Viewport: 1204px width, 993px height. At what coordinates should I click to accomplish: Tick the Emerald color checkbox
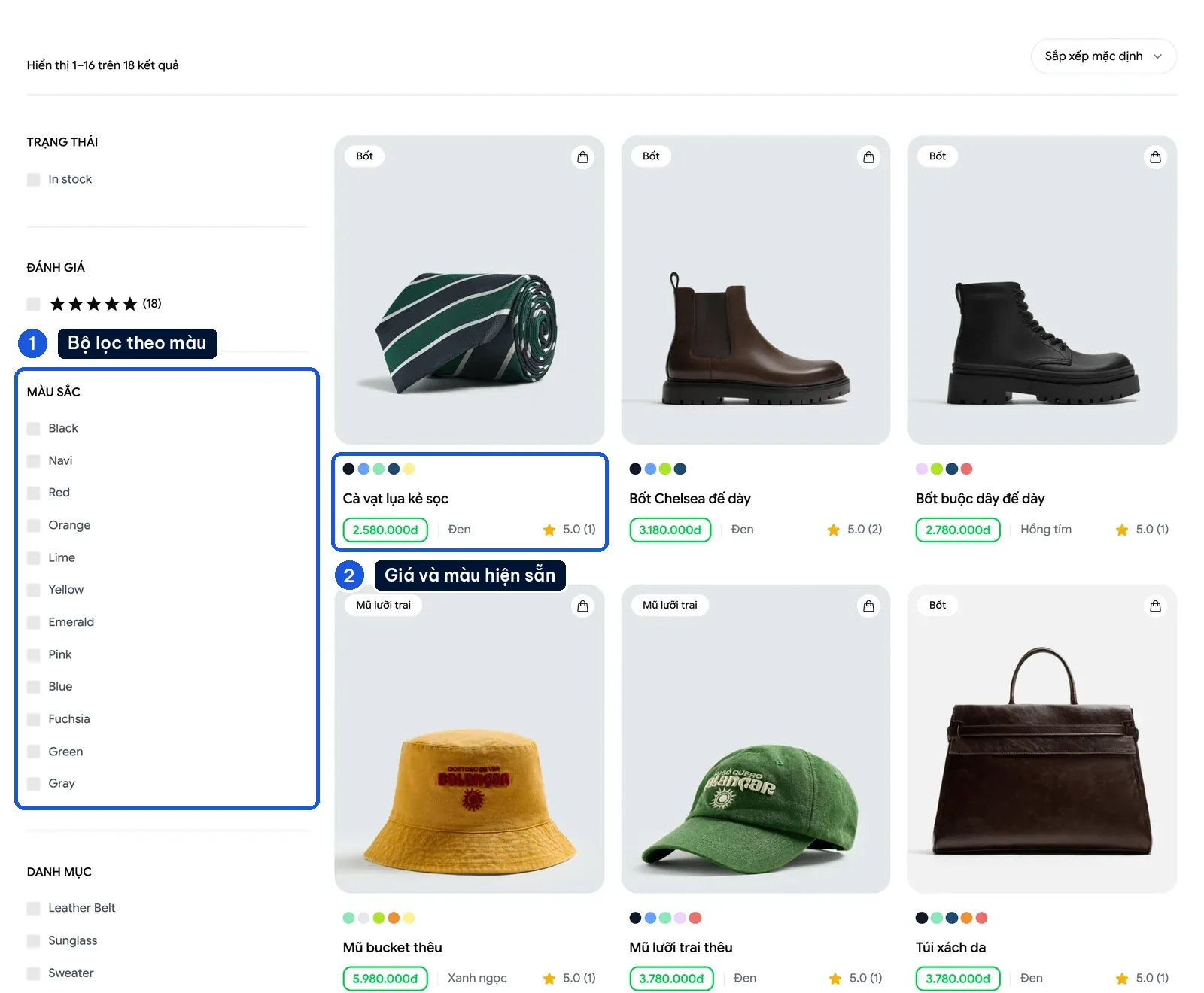click(34, 622)
